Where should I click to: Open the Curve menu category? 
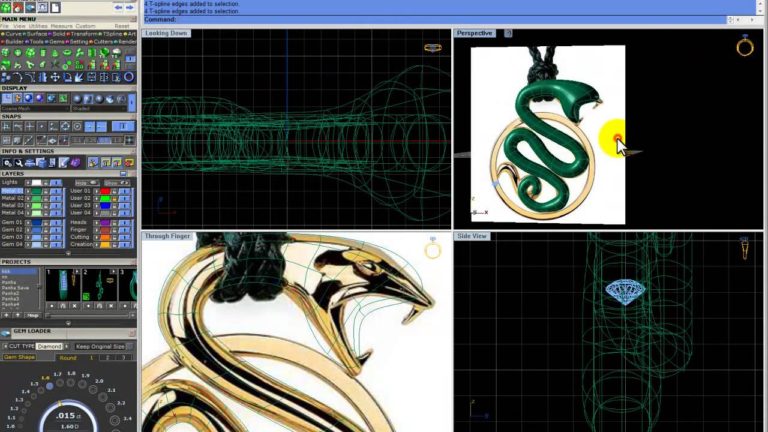coord(13,34)
